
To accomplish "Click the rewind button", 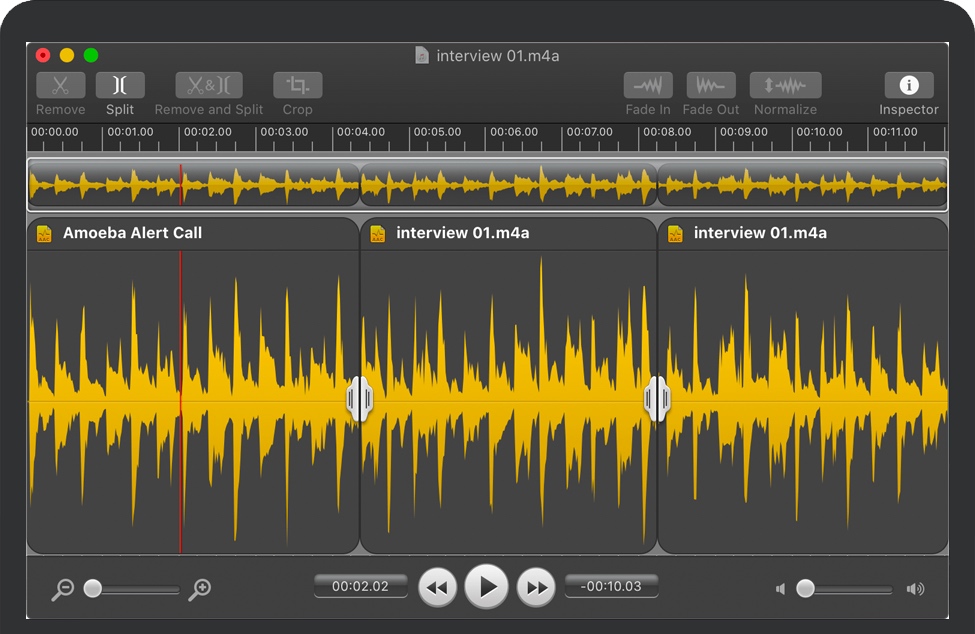I will tap(437, 587).
